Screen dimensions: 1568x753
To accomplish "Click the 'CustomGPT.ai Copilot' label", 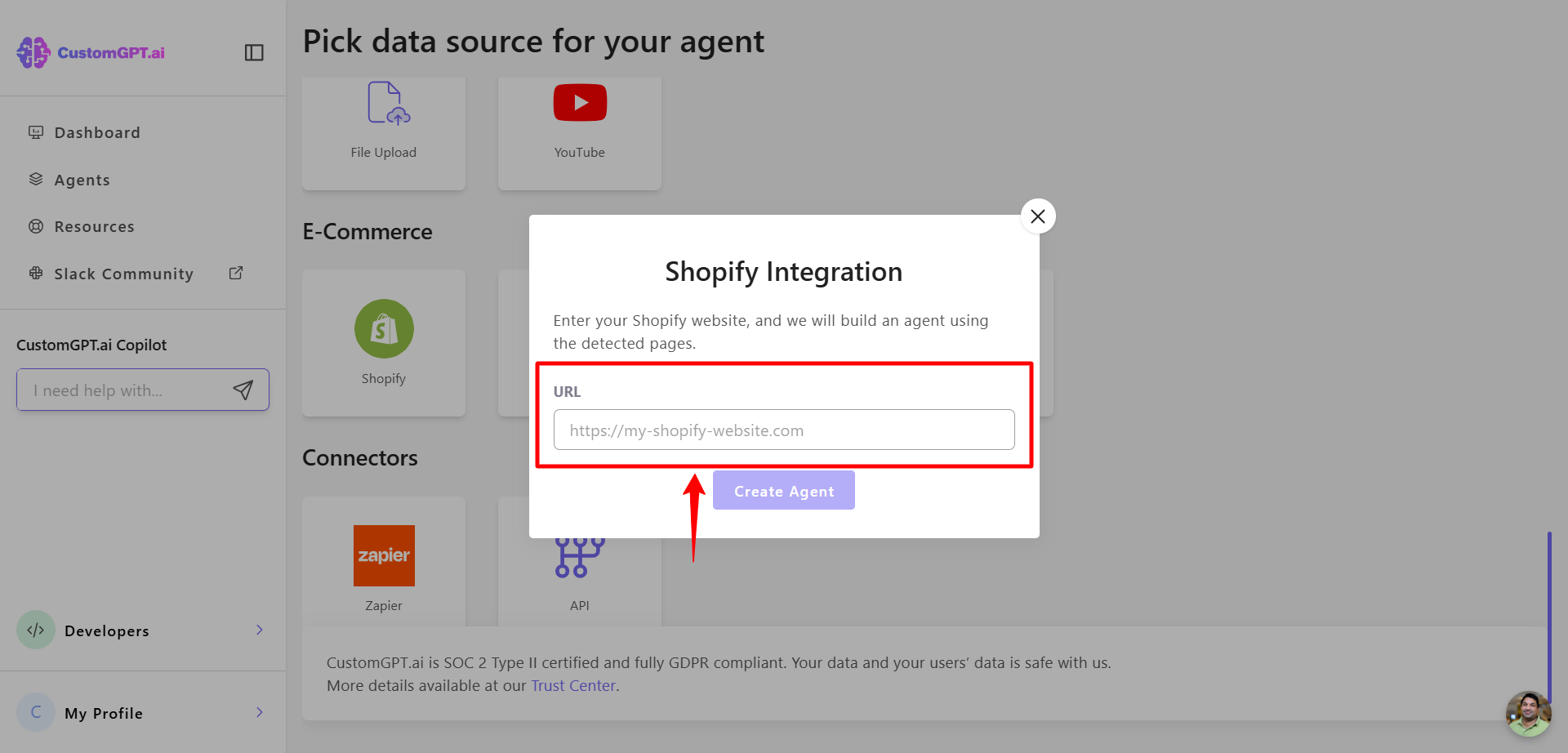I will 91,345.
